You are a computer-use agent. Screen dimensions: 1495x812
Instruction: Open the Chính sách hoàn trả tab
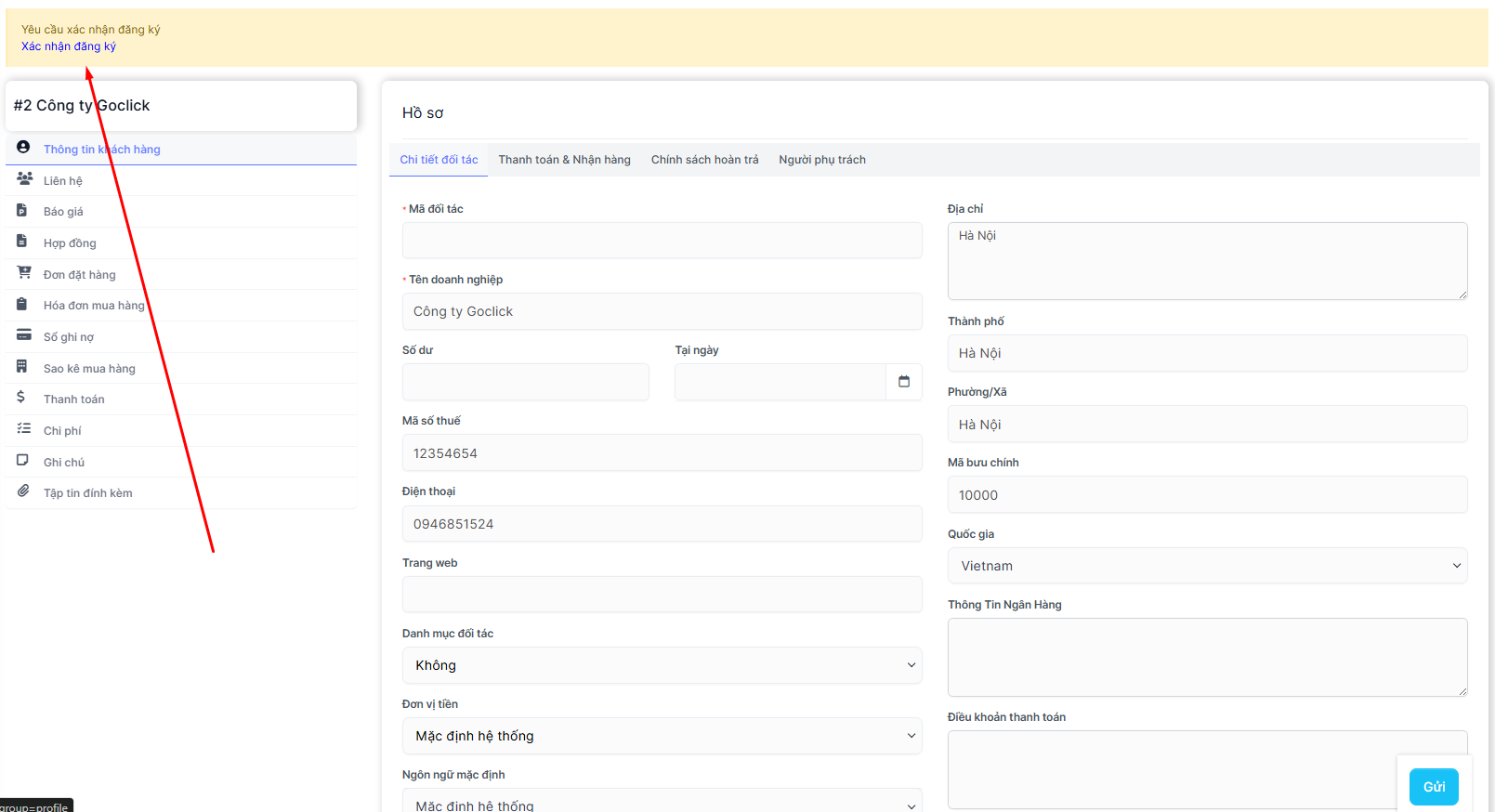704,160
